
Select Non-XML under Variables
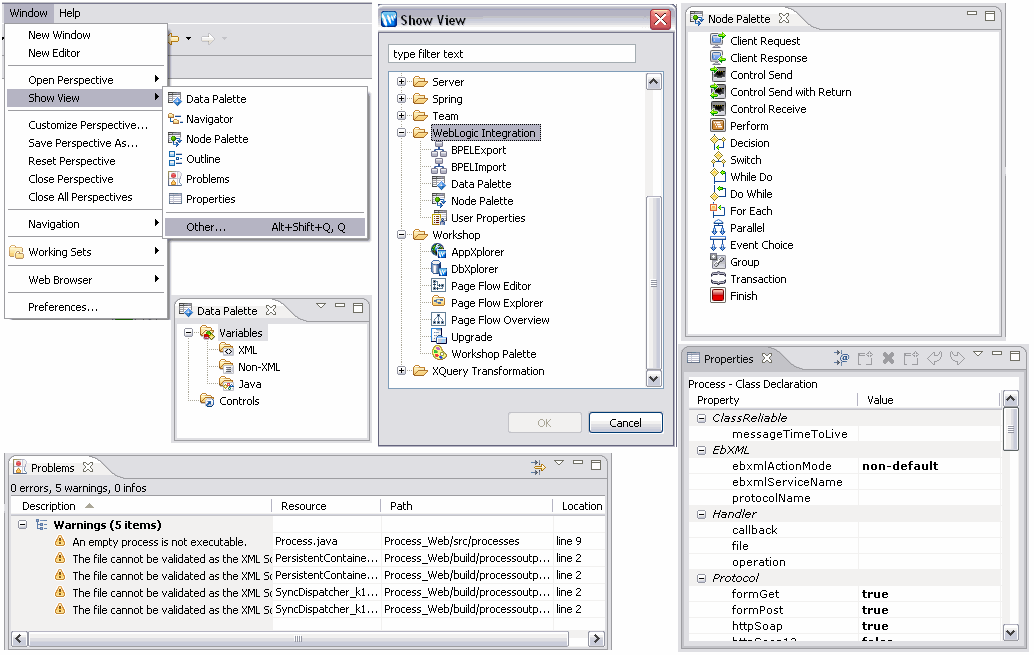pyautogui.click(x=258, y=367)
